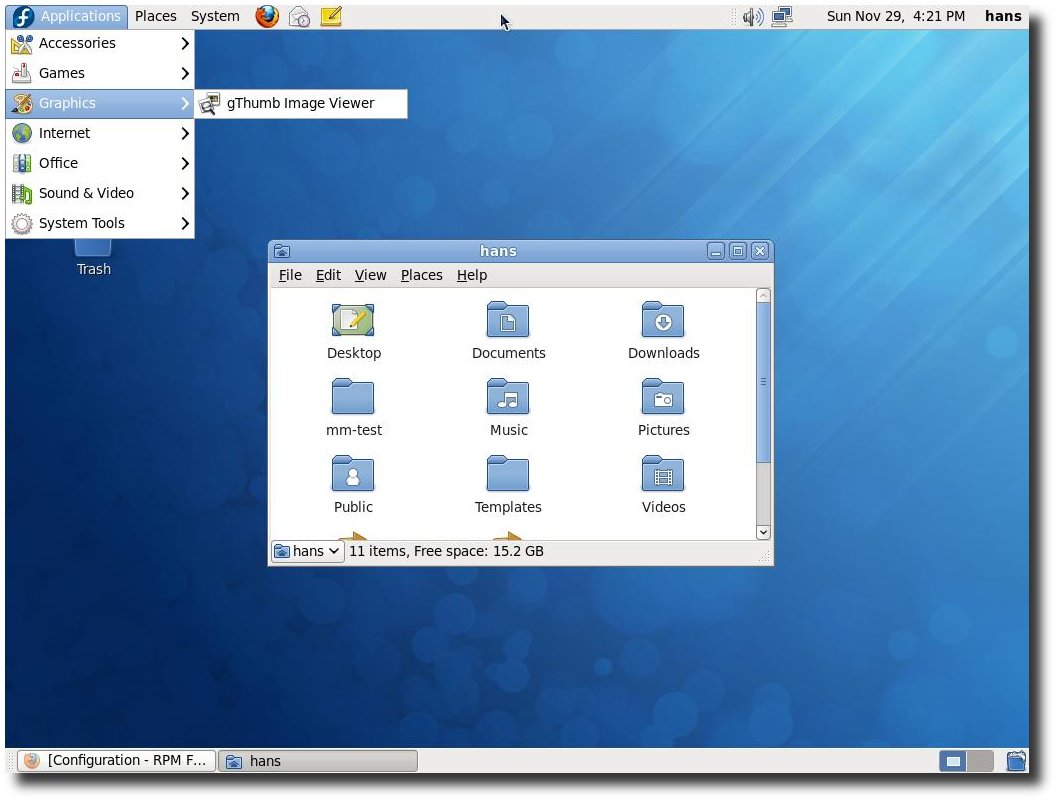The image size is (1058, 802).
Task: Open the Places menu in top panel
Action: [155, 16]
